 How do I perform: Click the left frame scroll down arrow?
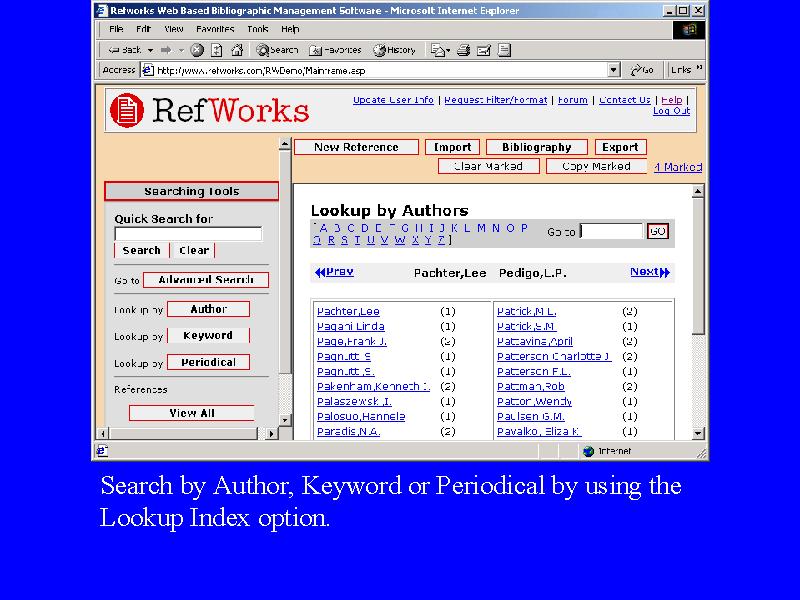(285, 420)
